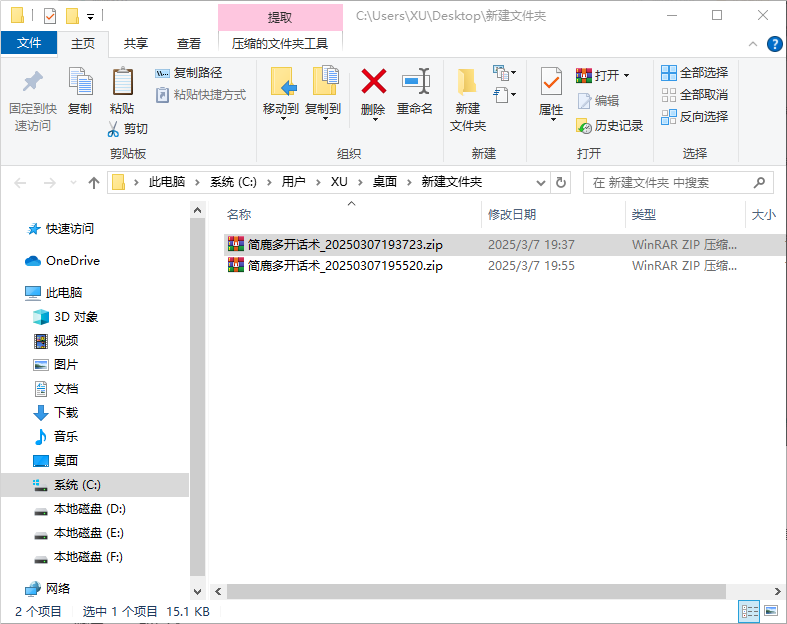This screenshot has height=624, width=787.
Task: Click 系统 (C:) in the address breadcrumb
Action: point(233,182)
